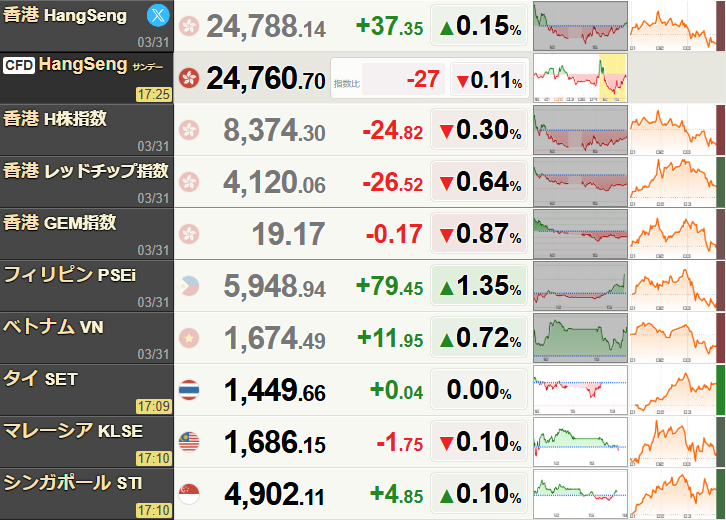Click Hong Kong flag in GEM指数 row
The height and width of the screenshot is (520, 726).
(189, 234)
